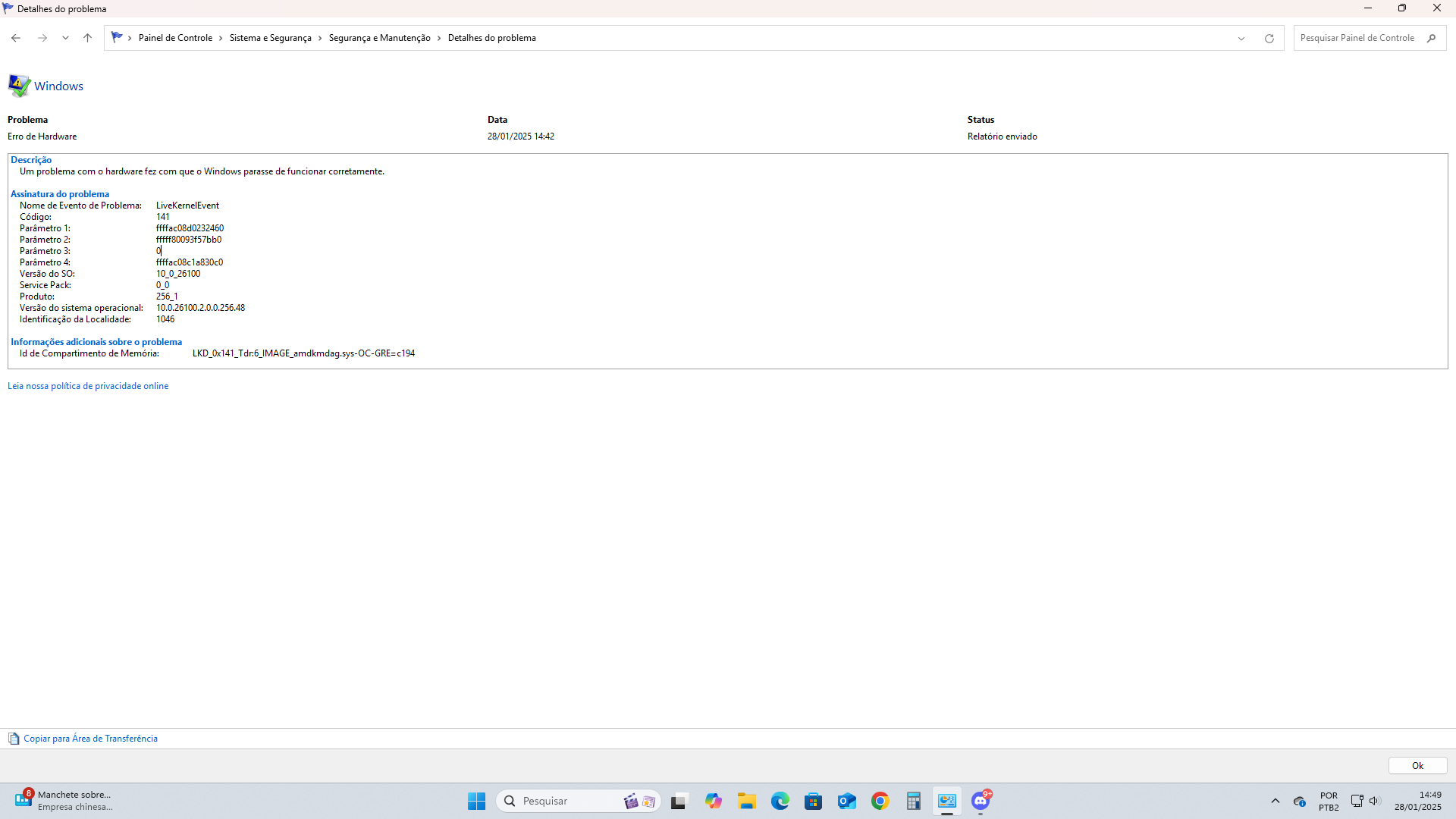Open Painel de Controle breadcrumb
Image resolution: width=1456 pixels, height=819 pixels.
pos(175,38)
